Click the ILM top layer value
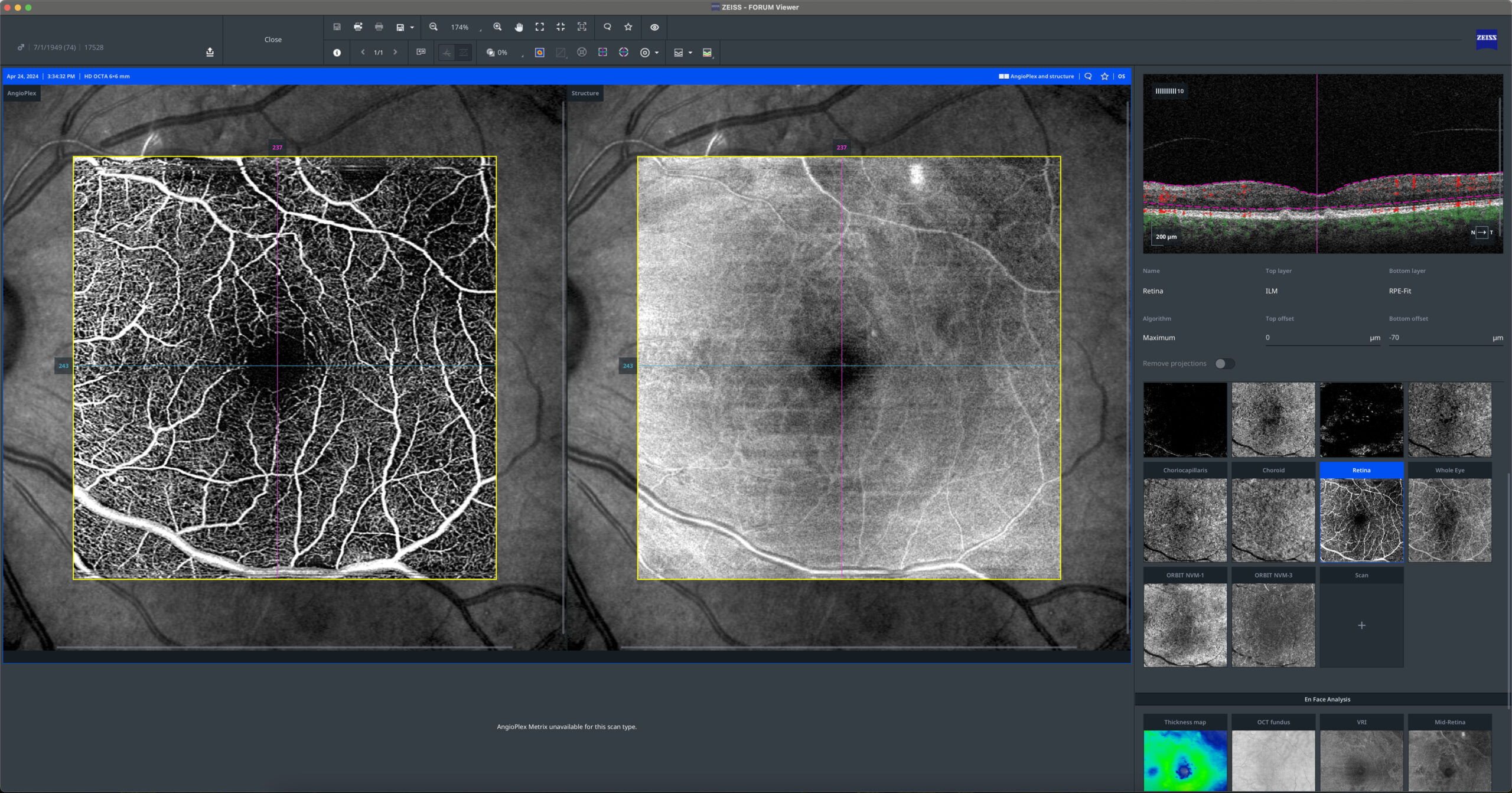Image resolution: width=1512 pixels, height=793 pixels. 1271,291
